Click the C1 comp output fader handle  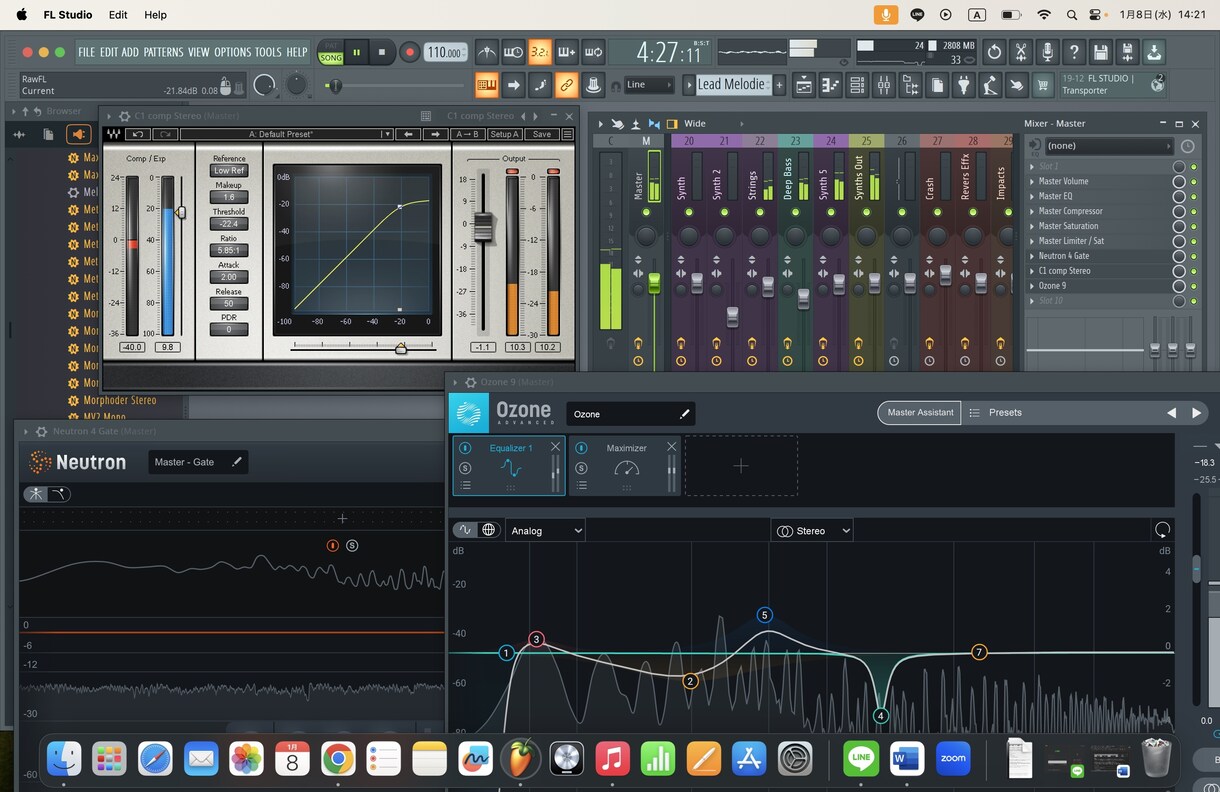(484, 228)
